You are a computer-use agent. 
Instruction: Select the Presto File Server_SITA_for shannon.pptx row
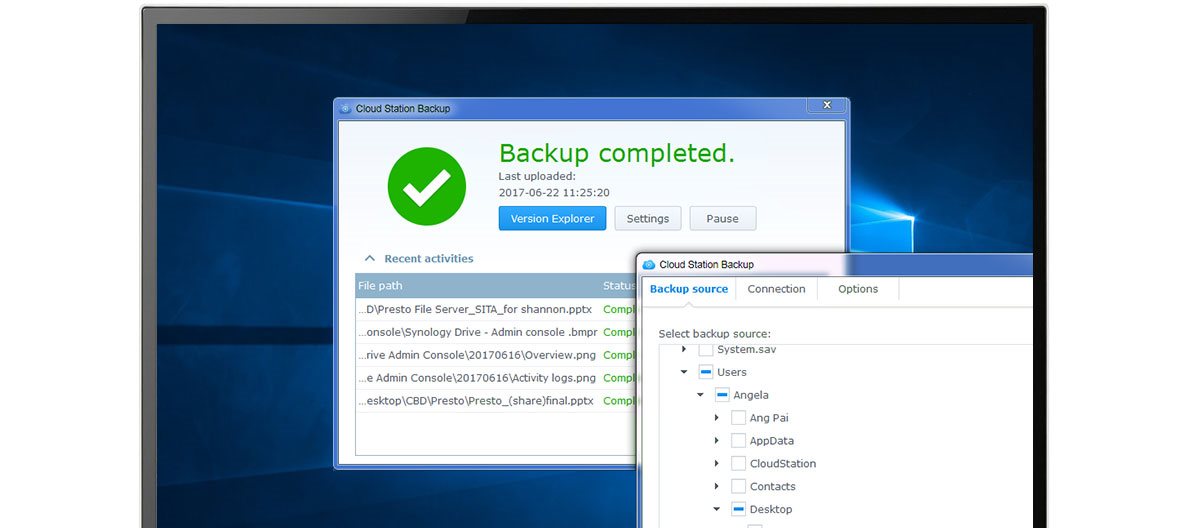click(x=496, y=310)
